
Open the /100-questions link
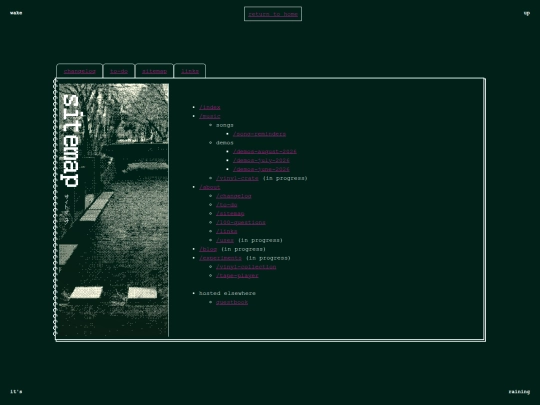click(x=241, y=223)
